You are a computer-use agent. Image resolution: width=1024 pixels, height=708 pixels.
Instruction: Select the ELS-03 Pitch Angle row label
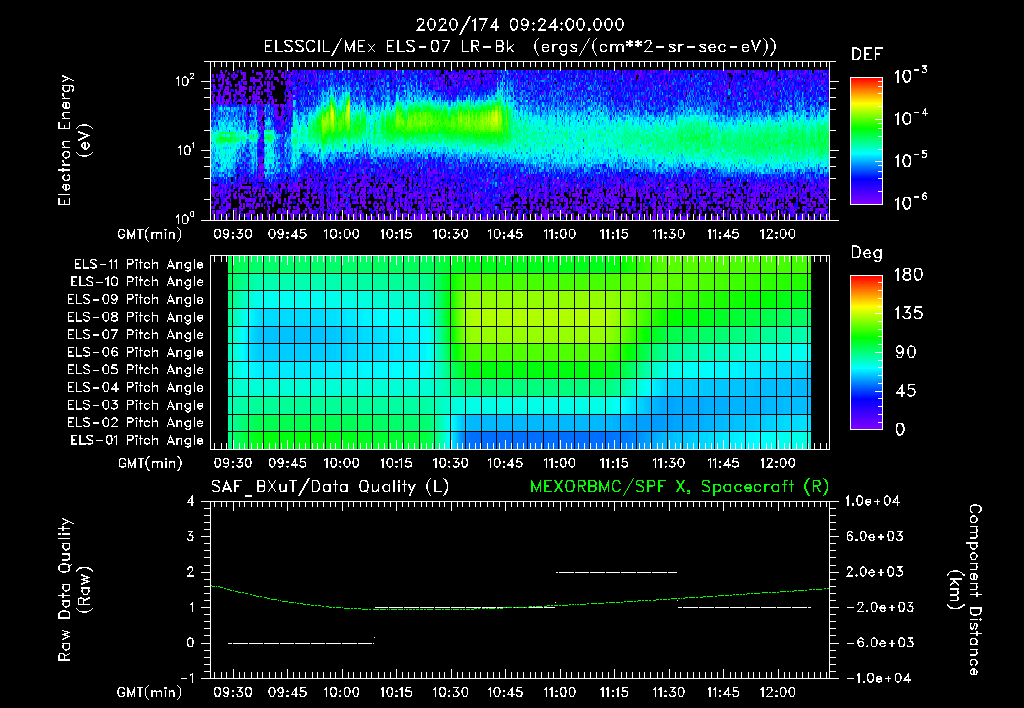[x=136, y=405]
